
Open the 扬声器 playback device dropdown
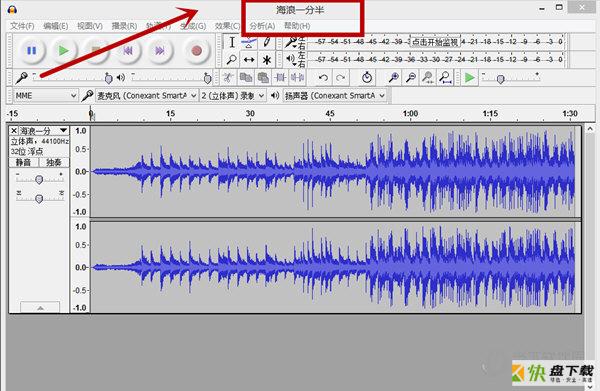pyautogui.click(x=334, y=95)
